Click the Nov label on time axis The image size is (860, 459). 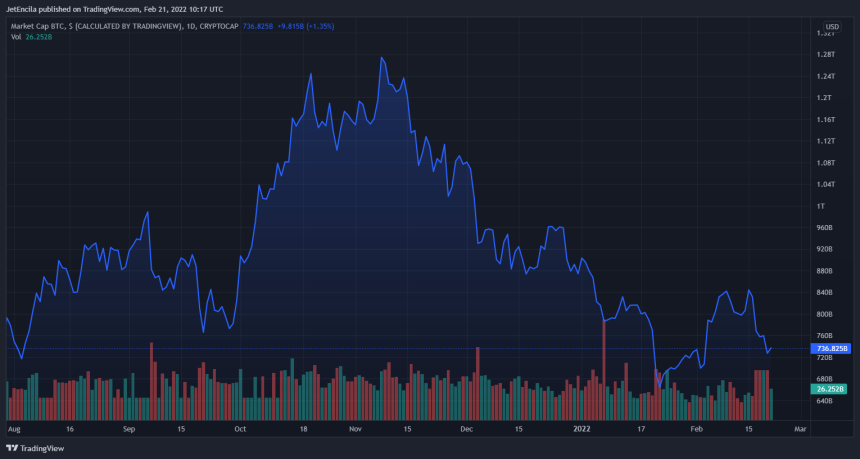click(x=354, y=428)
